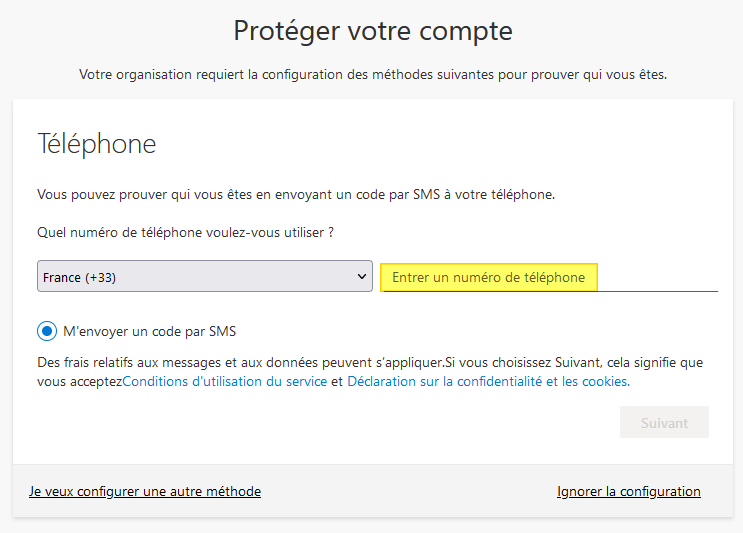743x533 pixels.
Task: Click the SMS verification description sentence
Action: (x=295, y=194)
